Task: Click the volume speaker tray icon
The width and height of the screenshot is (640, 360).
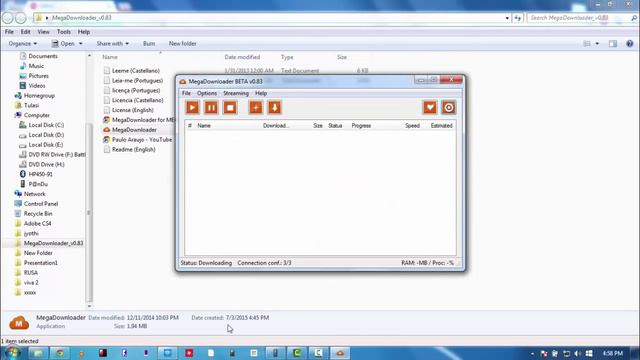Action: coord(577,353)
